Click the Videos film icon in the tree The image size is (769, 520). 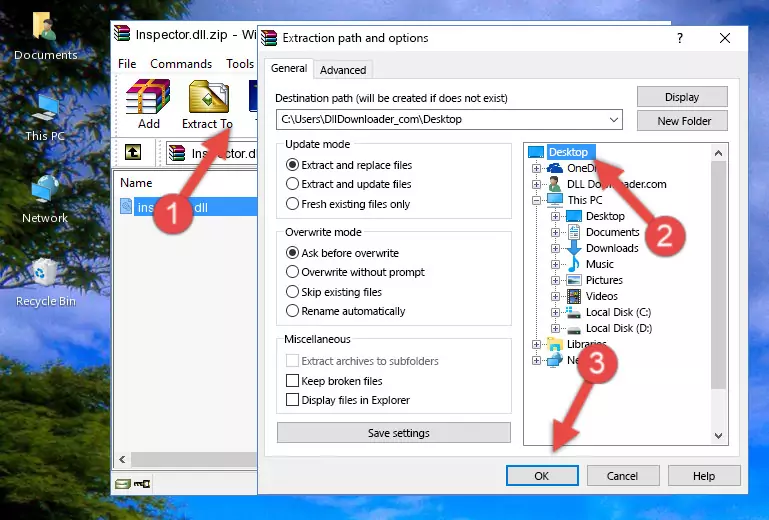click(574, 296)
